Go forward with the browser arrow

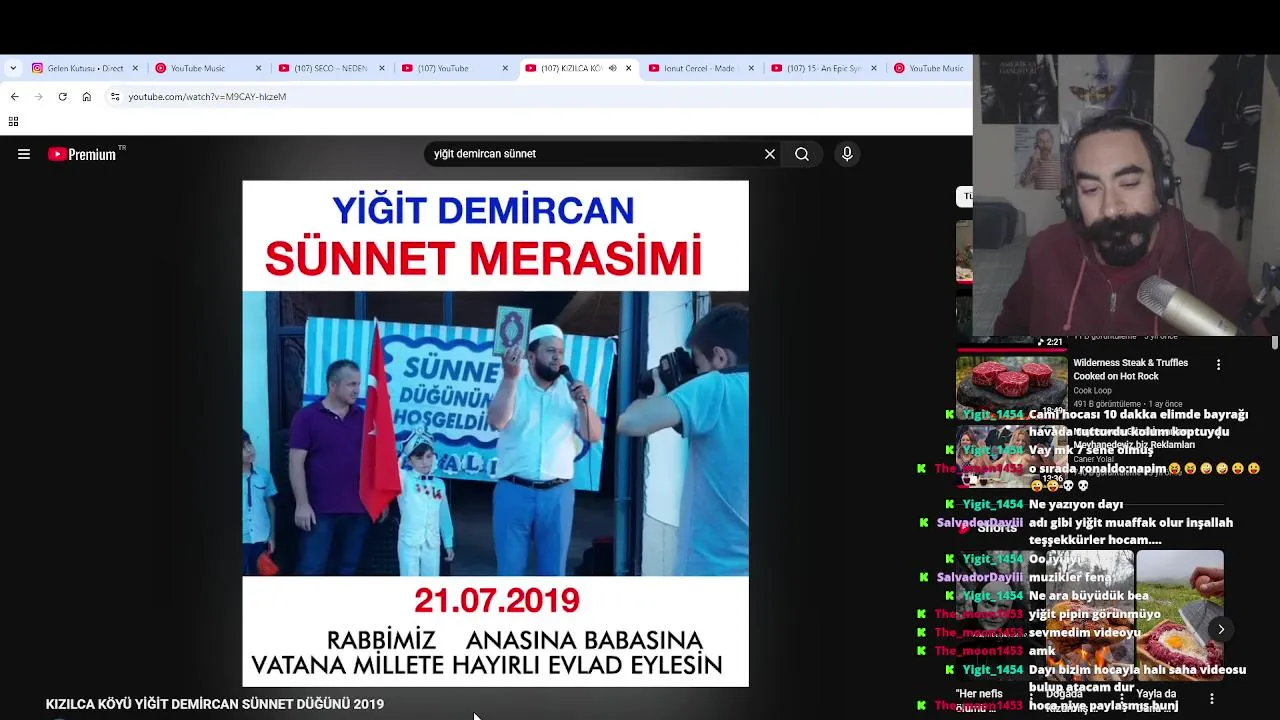[38, 97]
